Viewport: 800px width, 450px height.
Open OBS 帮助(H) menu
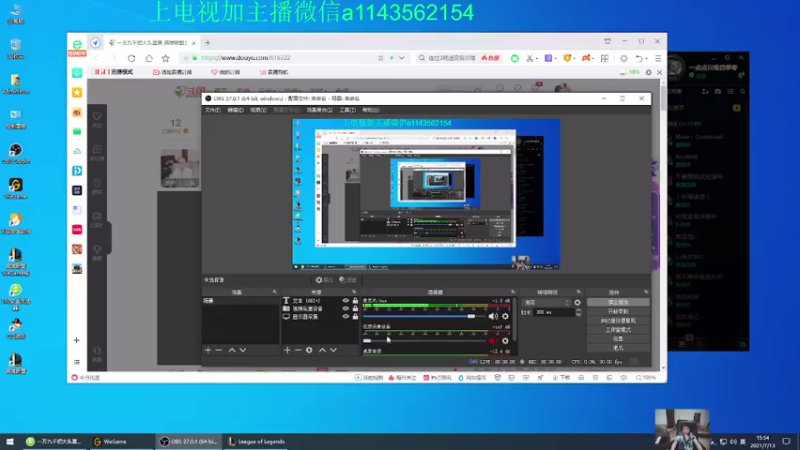(370, 110)
